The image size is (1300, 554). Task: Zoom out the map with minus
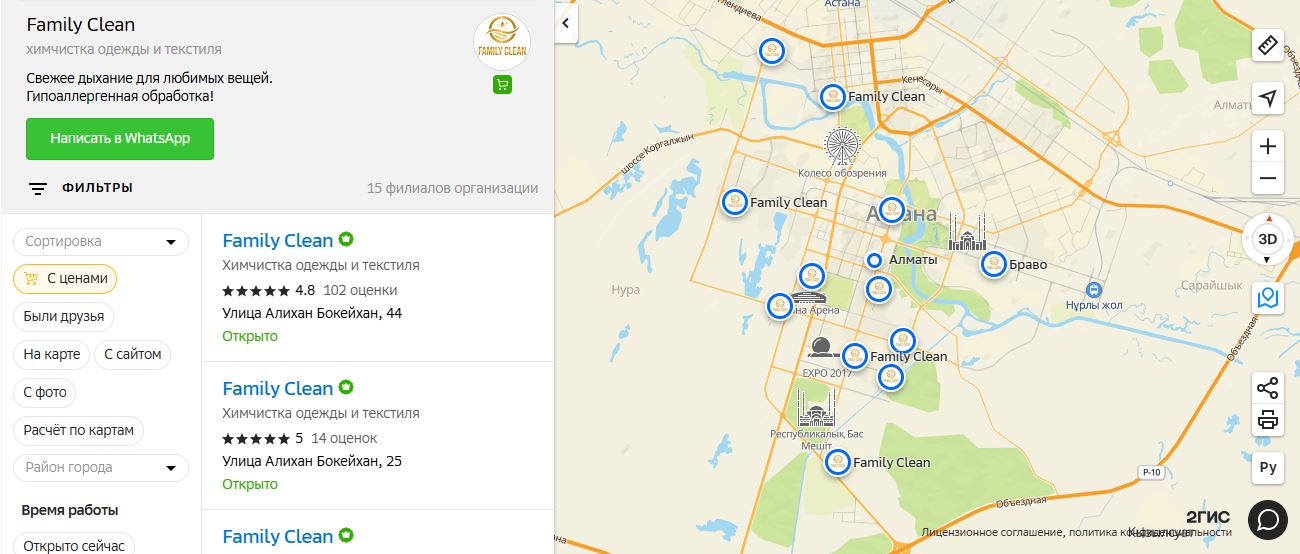tap(1268, 178)
